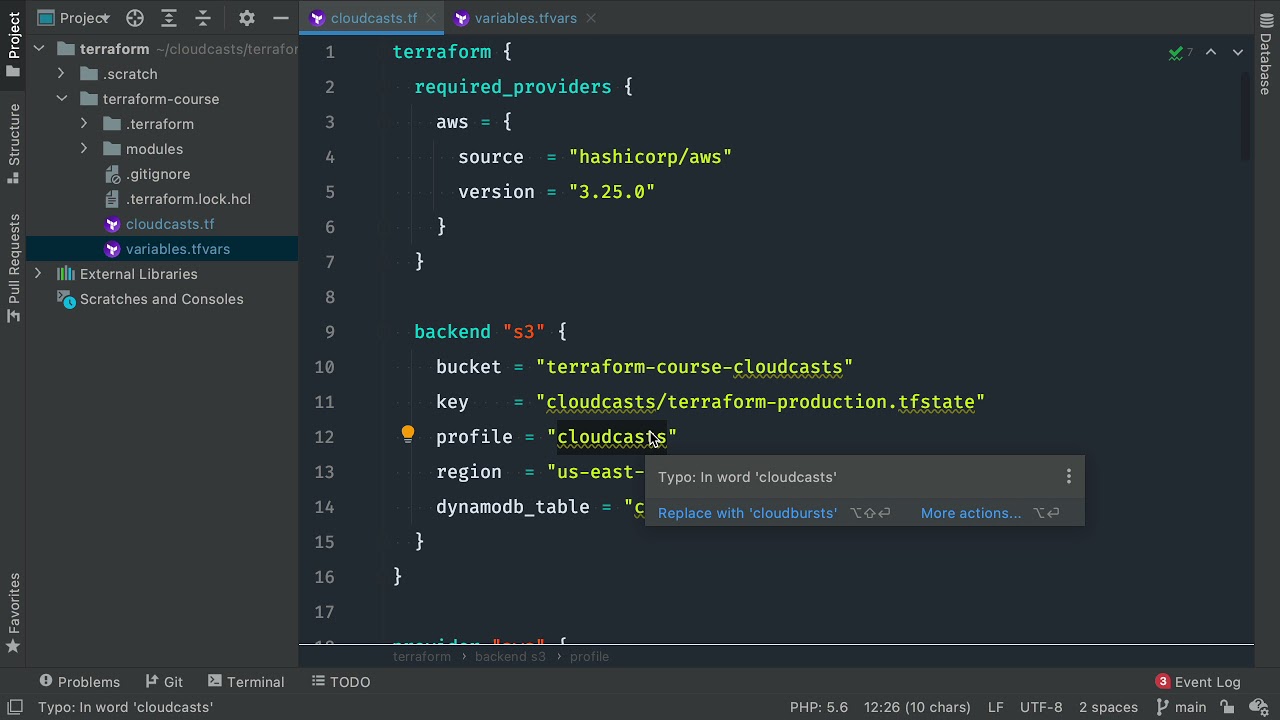Click the "terraform-course-cloudcasts" bucket value
This screenshot has height=720, width=1280.
(694, 367)
